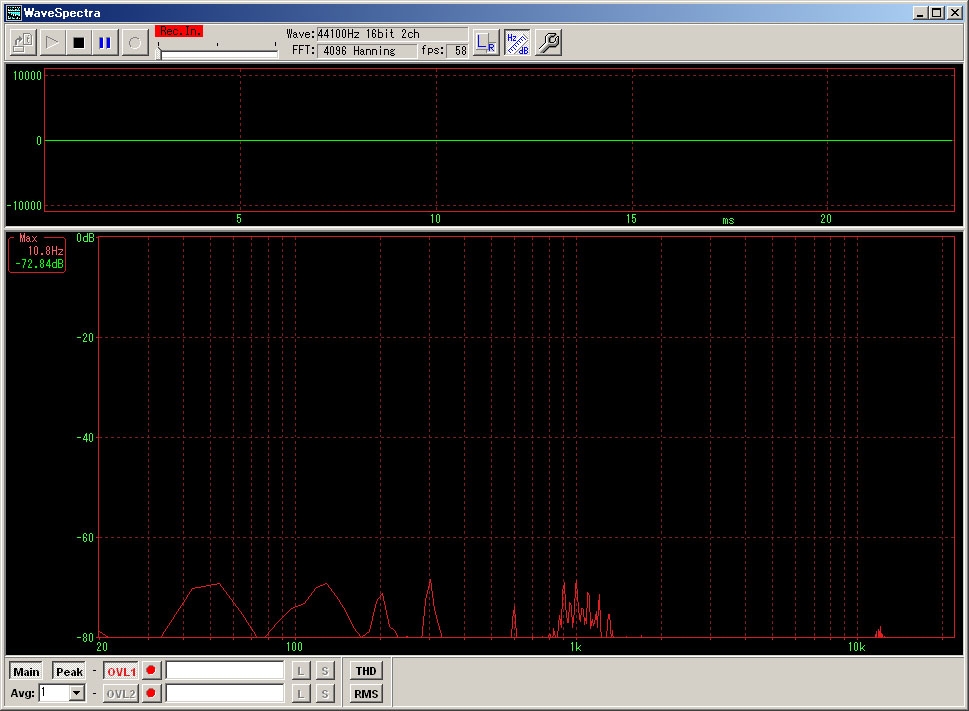Click the open file icon in toolbar
This screenshot has height=711, width=969.
pos(23,43)
